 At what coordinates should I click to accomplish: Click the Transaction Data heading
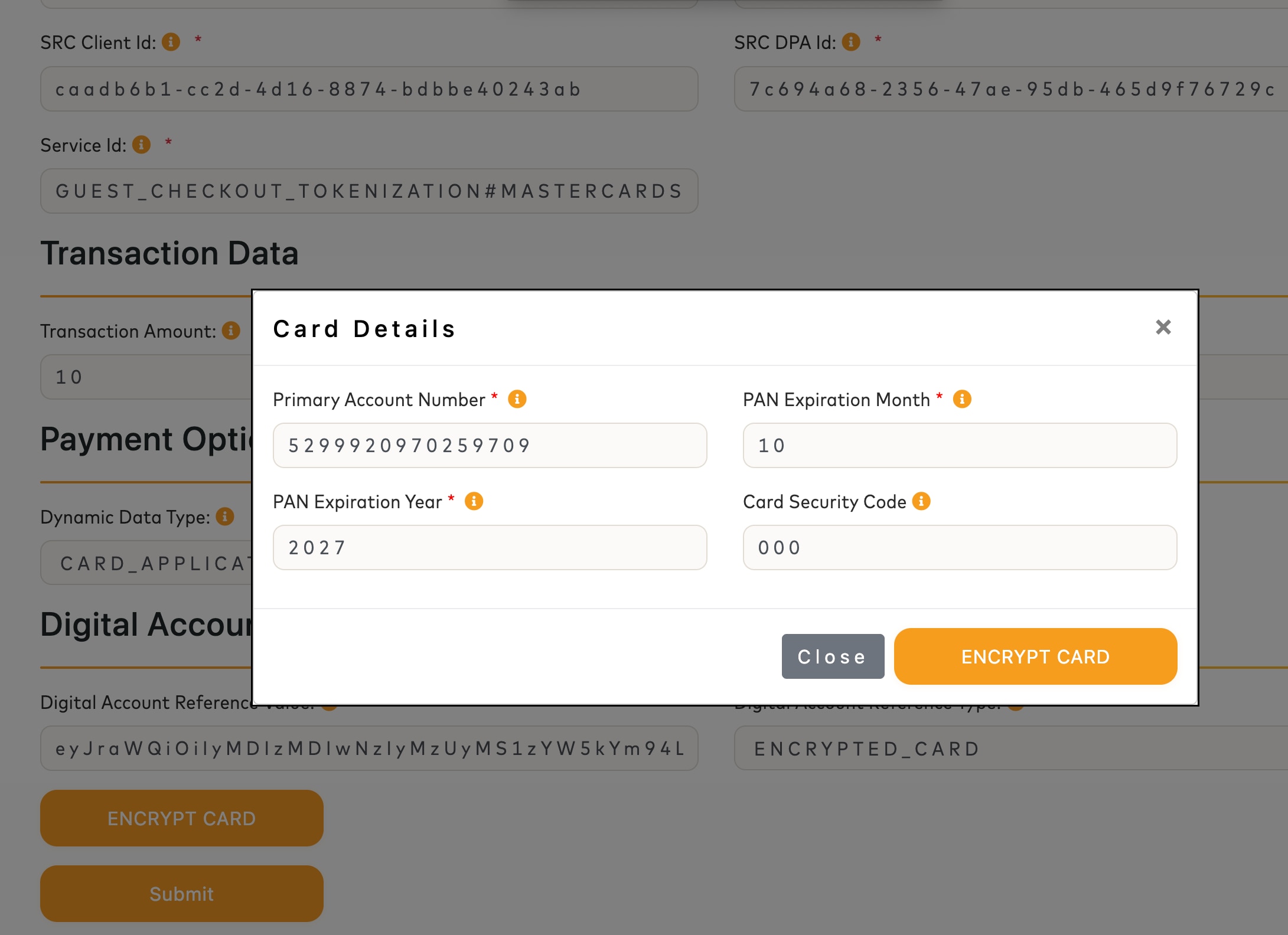(x=169, y=253)
